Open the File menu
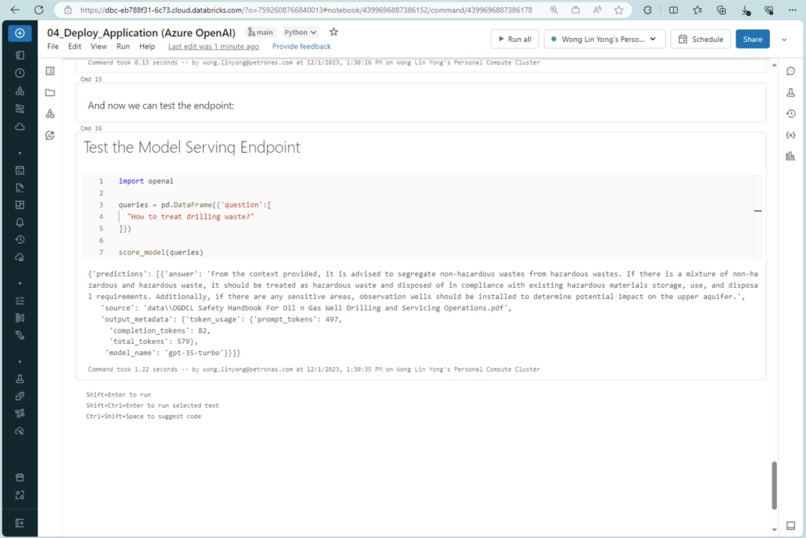 [x=53, y=46]
